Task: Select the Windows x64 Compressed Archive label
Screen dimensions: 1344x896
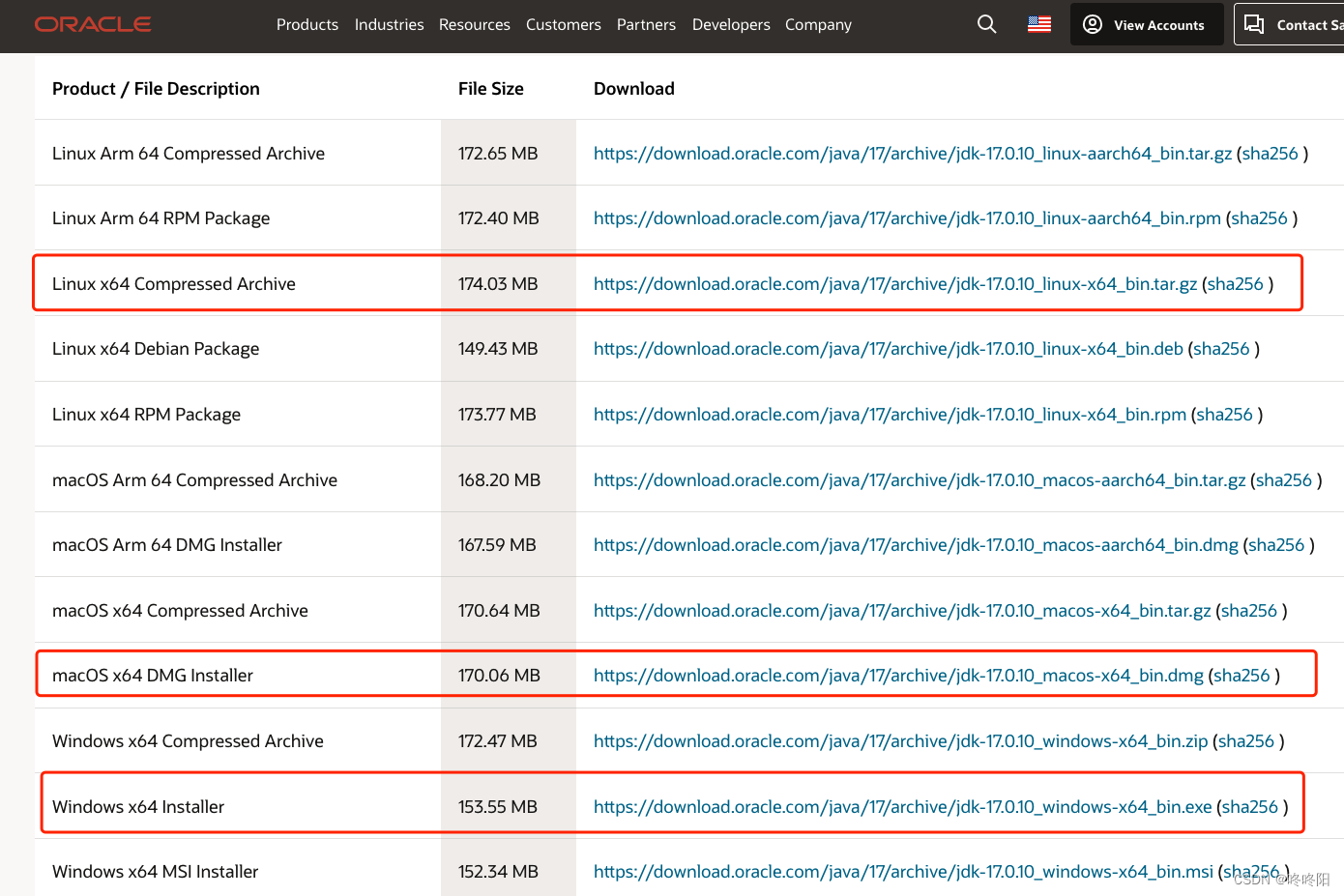Action: pyautogui.click(x=189, y=741)
